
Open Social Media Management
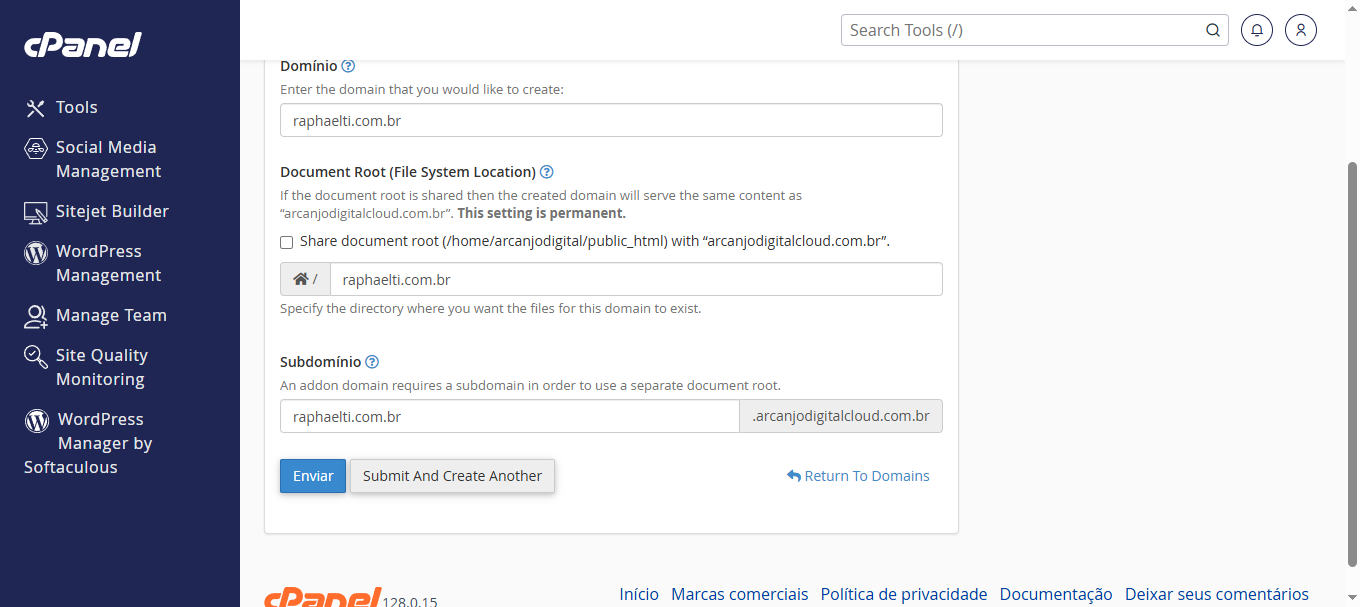pos(105,159)
